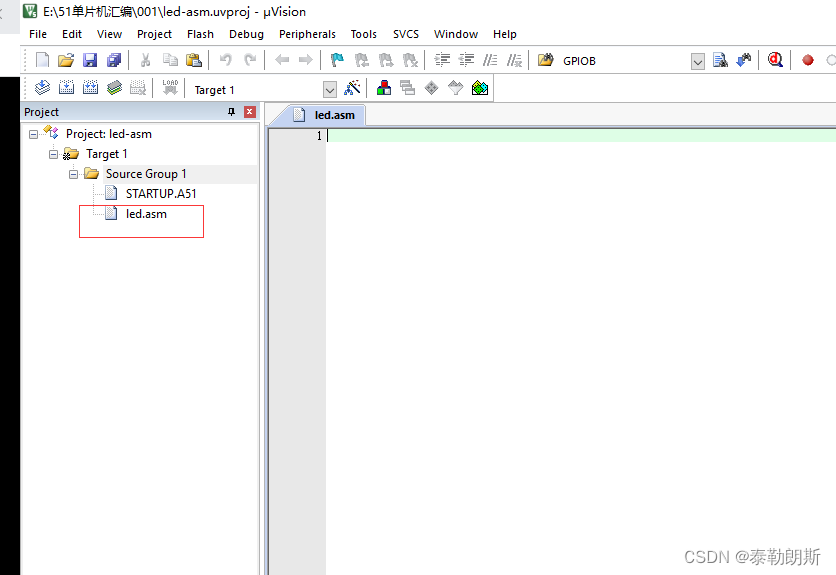Image resolution: width=836 pixels, height=575 pixels.
Task: Select led.asm in the project tree
Action: point(146,214)
